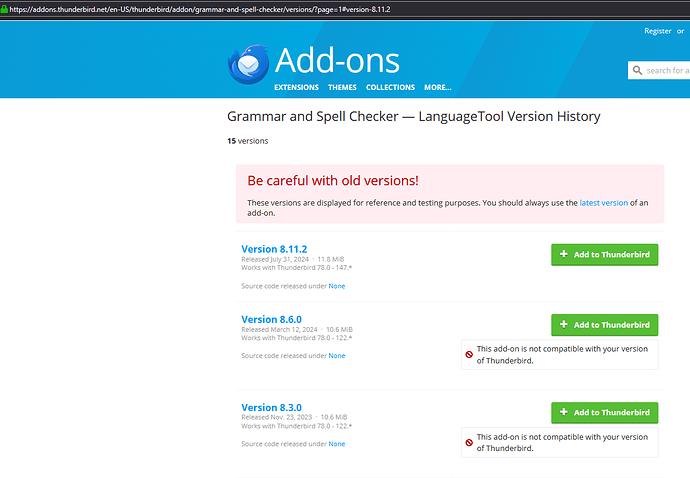Click the Thunderbird logo icon
This screenshot has height=478, width=690.
click(248, 65)
